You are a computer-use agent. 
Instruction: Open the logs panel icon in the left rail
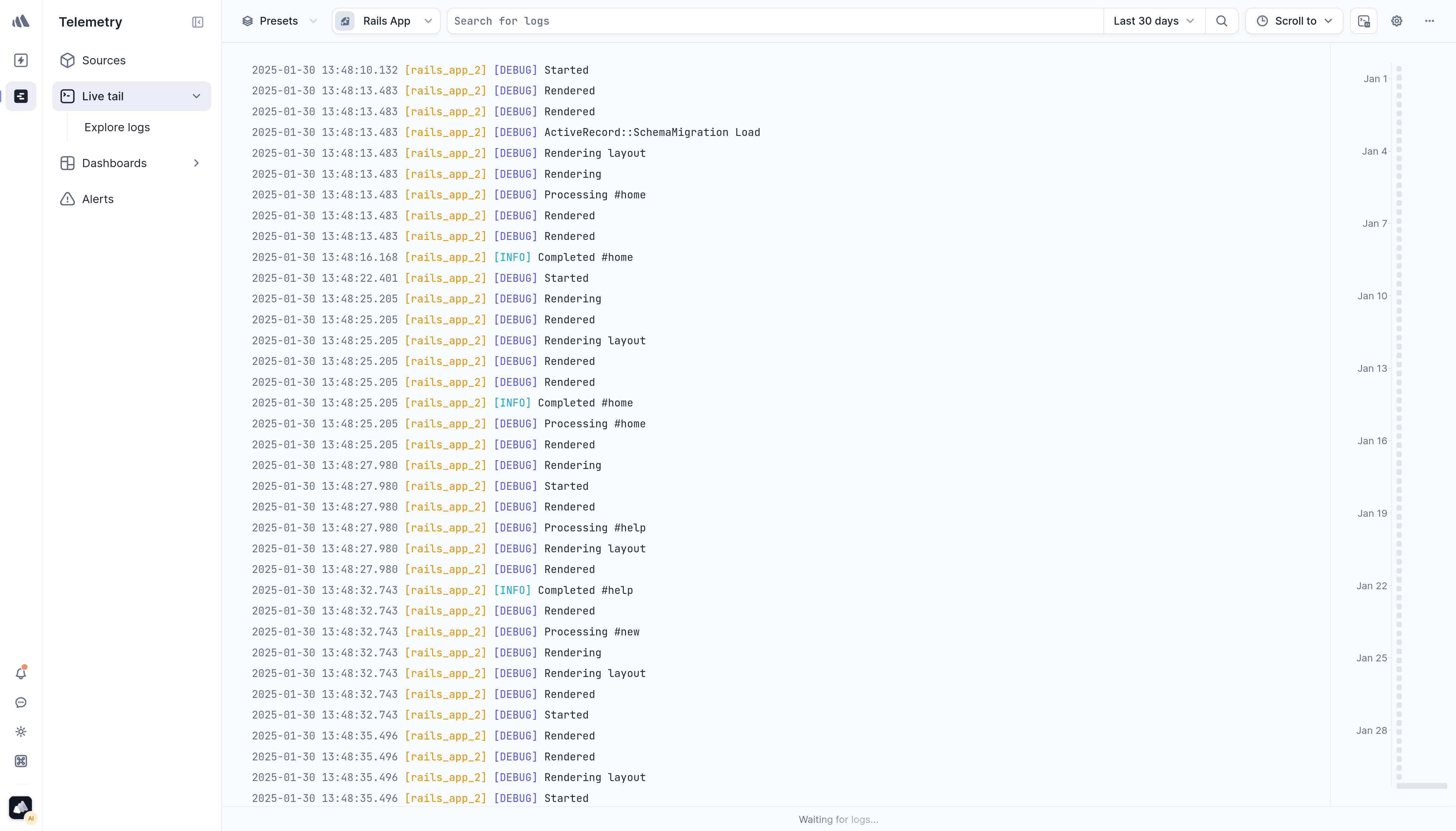point(21,96)
